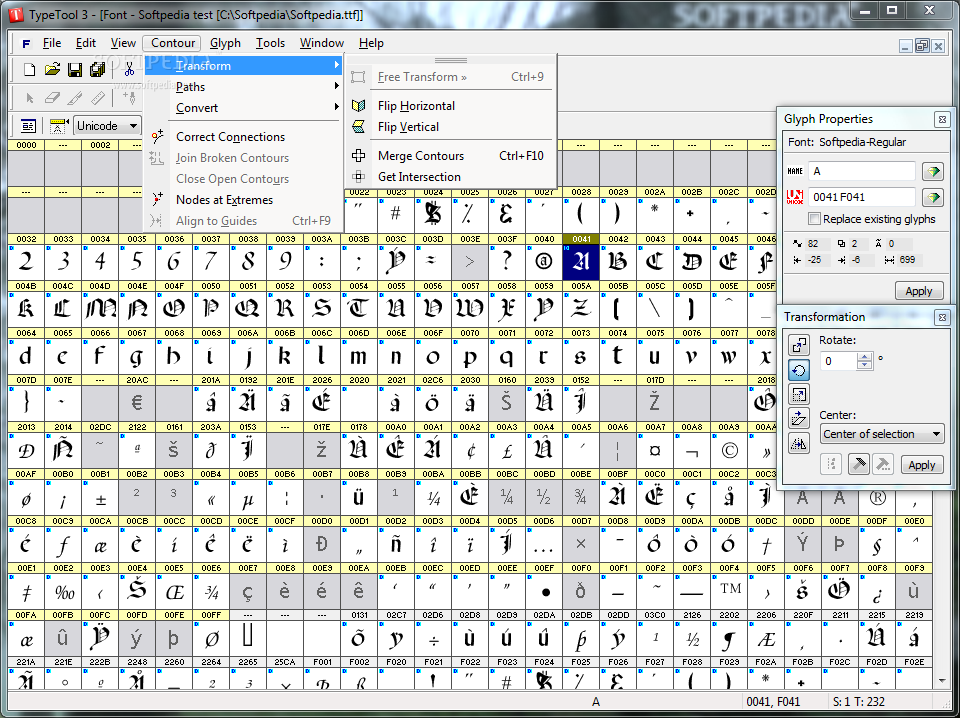
Task: Click the glyph name input field
Action: (x=862, y=172)
